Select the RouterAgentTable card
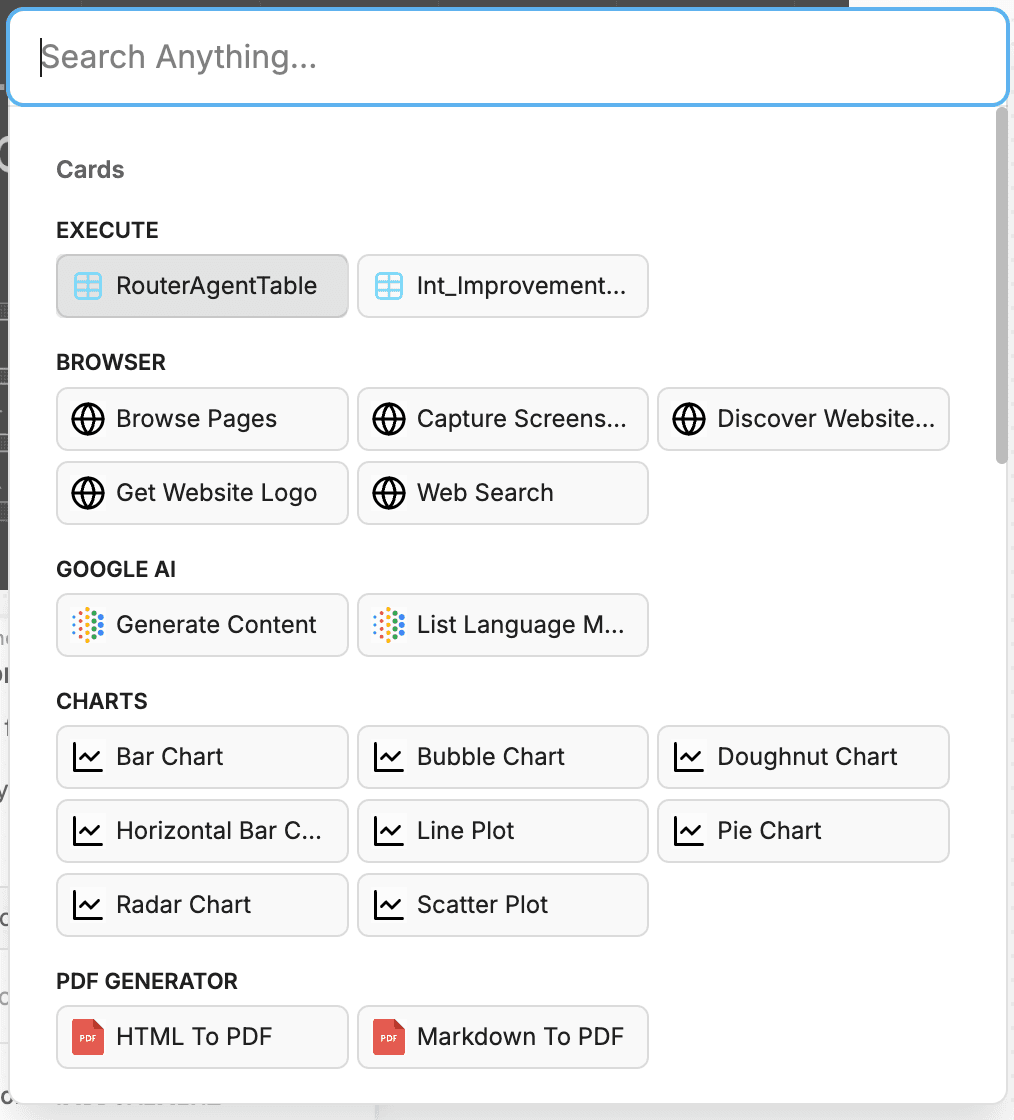Viewport: 1014px width, 1120px height. 202,286
